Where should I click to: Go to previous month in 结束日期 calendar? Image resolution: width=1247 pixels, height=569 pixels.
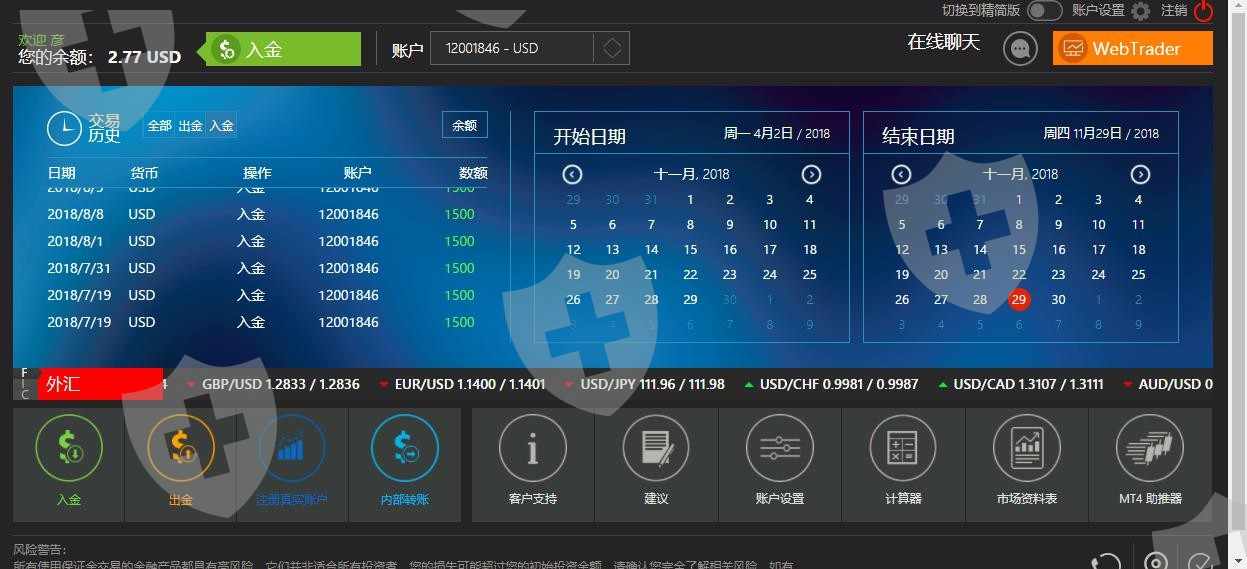tap(901, 174)
